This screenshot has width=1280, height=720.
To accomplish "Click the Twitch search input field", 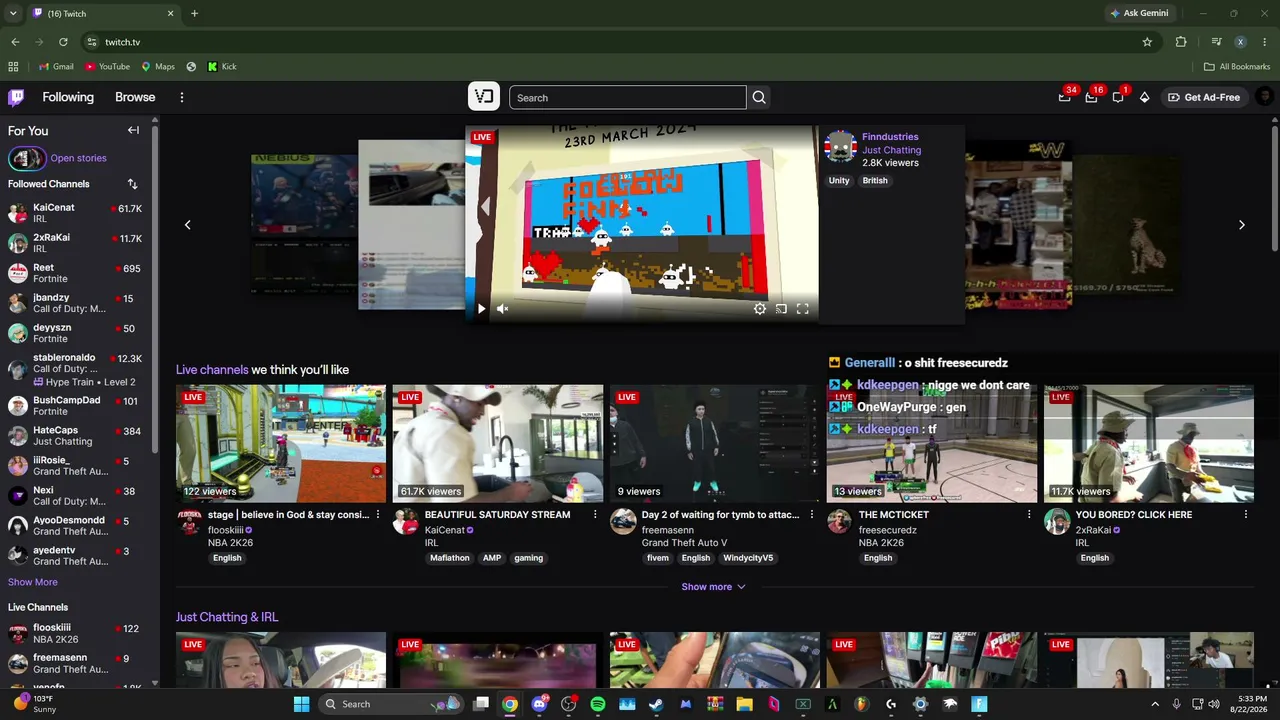I will pyautogui.click(x=627, y=97).
